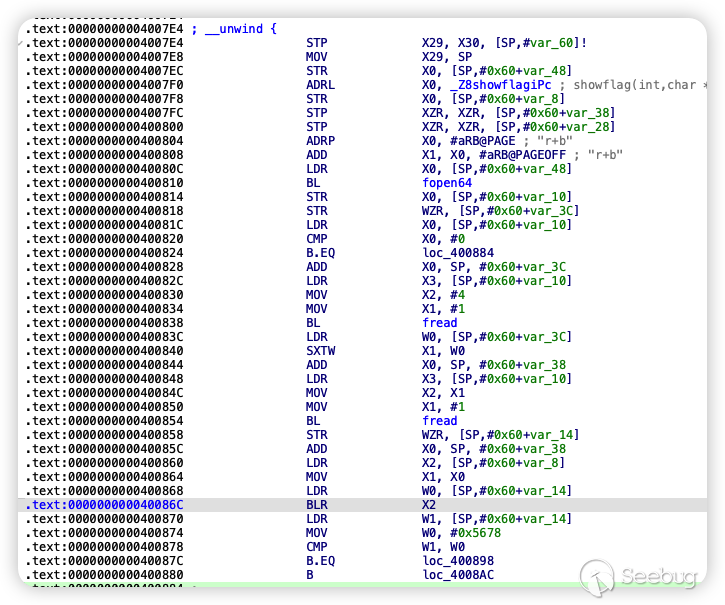The width and height of the screenshot is (725, 605).
Task: Click the fopen64 function call
Action: click(x=449, y=183)
